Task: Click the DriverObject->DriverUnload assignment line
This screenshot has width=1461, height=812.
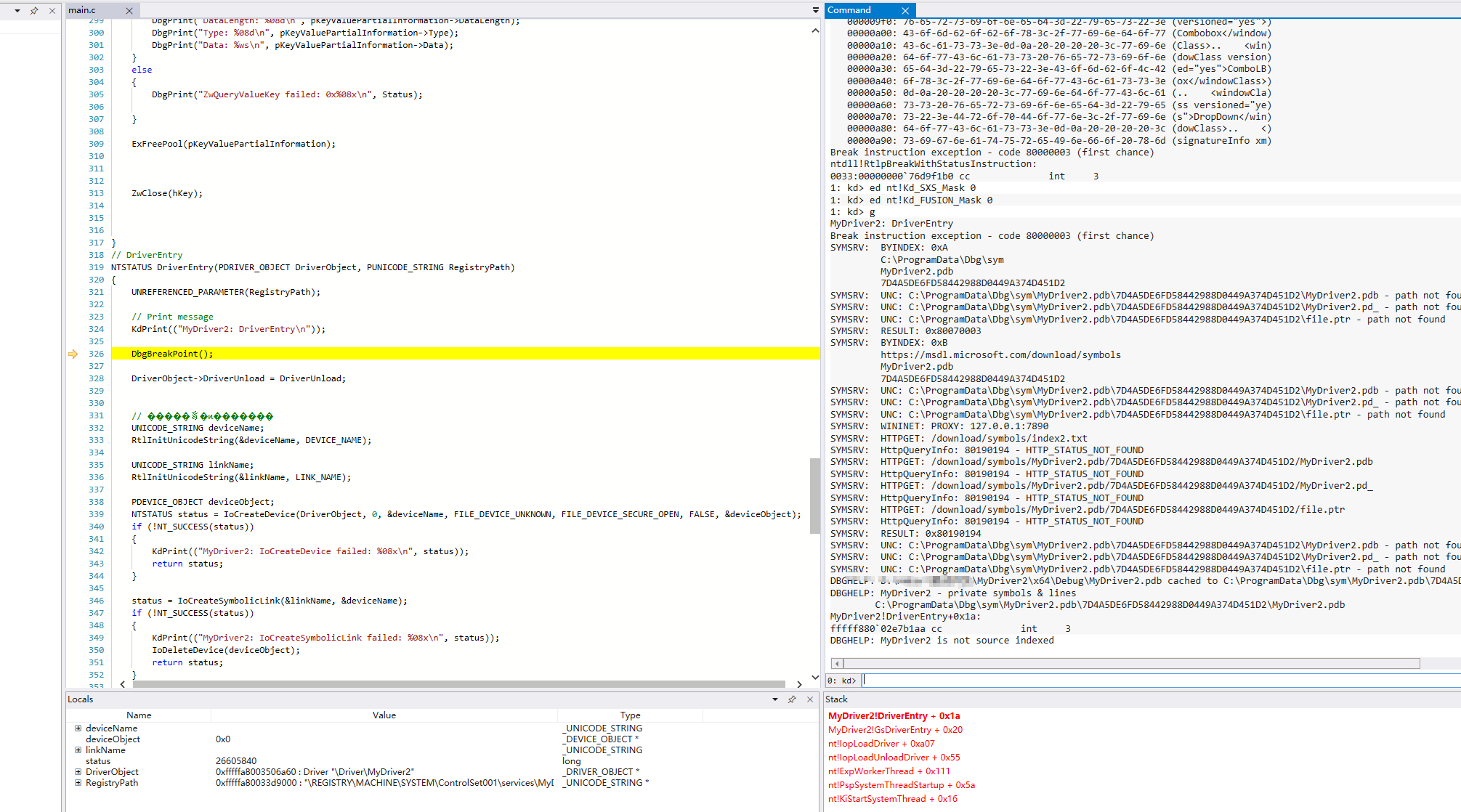Action: pyautogui.click(x=238, y=378)
